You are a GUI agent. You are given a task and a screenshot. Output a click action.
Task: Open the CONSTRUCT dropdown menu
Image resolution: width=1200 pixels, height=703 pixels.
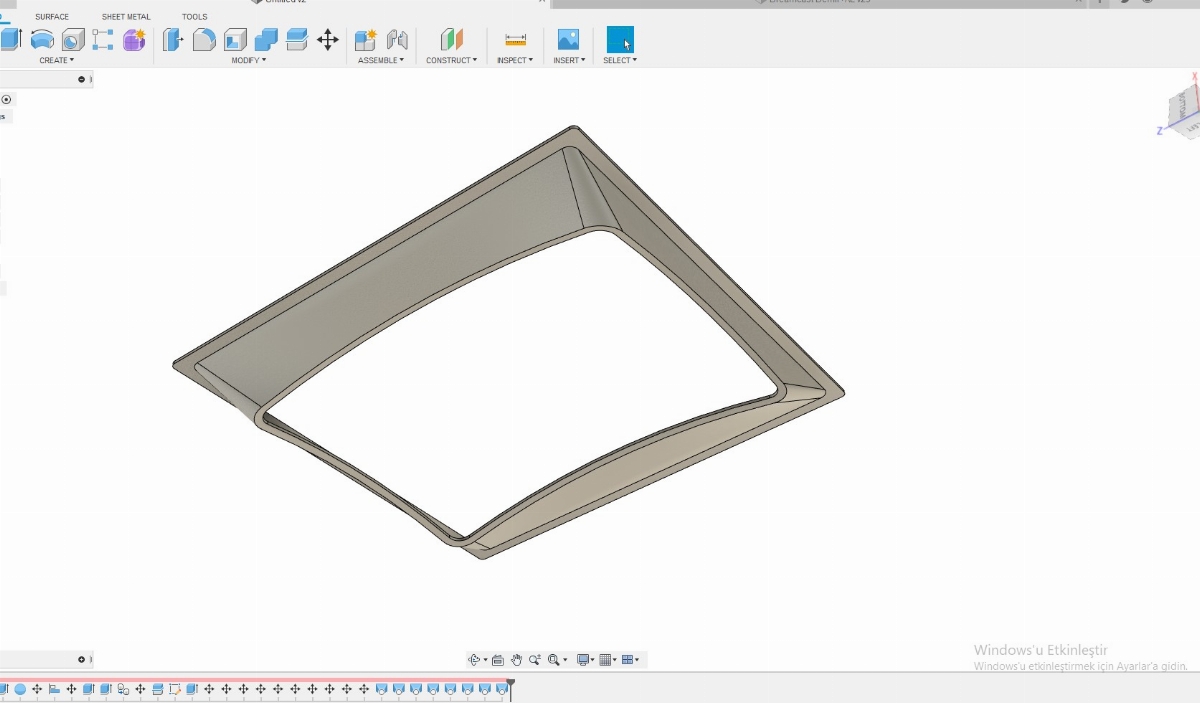click(452, 60)
